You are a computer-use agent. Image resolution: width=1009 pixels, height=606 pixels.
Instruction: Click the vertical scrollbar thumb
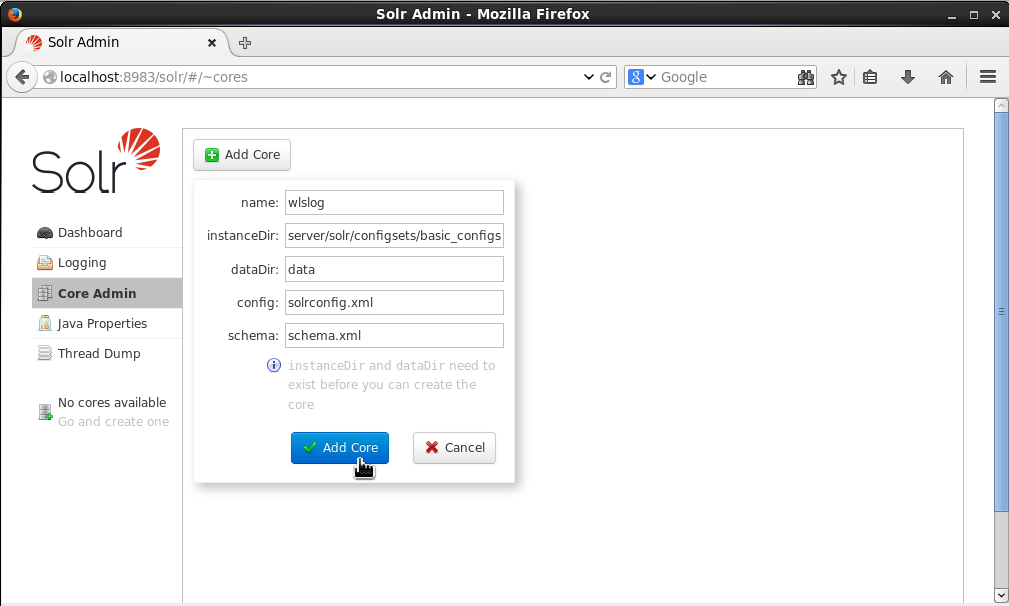pos(1001,312)
